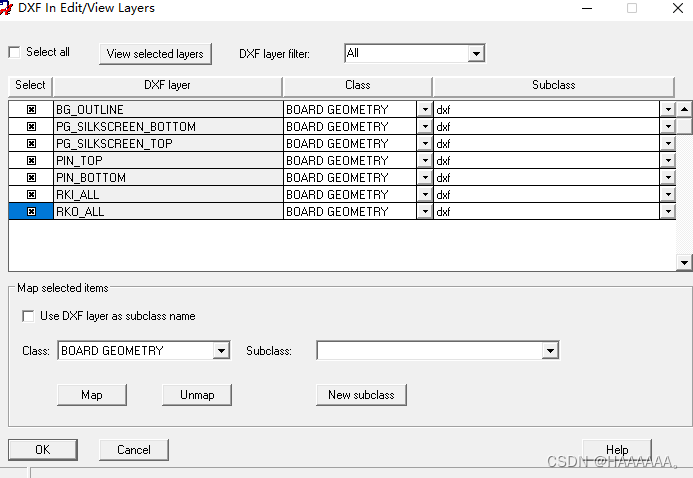Viewport: 693px width, 478px height.
Task: Check the Select all checkbox
Action: pyautogui.click(x=15, y=52)
